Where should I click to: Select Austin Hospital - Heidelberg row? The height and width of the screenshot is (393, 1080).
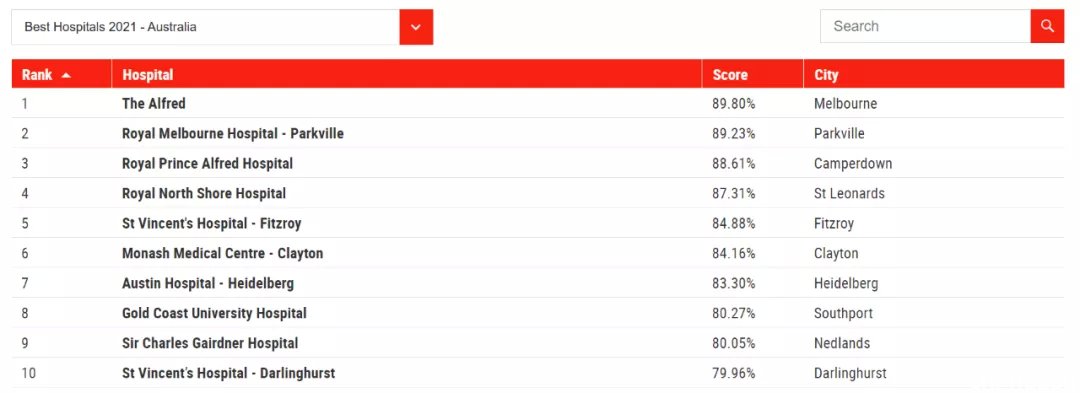click(538, 283)
